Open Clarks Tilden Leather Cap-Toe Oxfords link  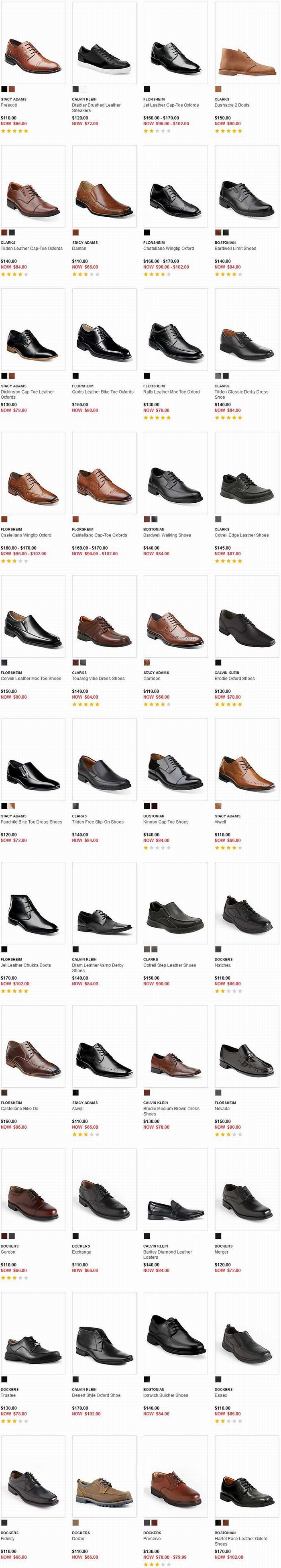(32, 248)
